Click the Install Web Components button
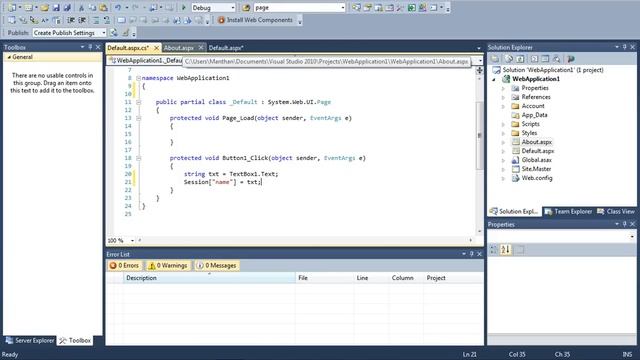The height and width of the screenshot is (360, 640). (256, 20)
